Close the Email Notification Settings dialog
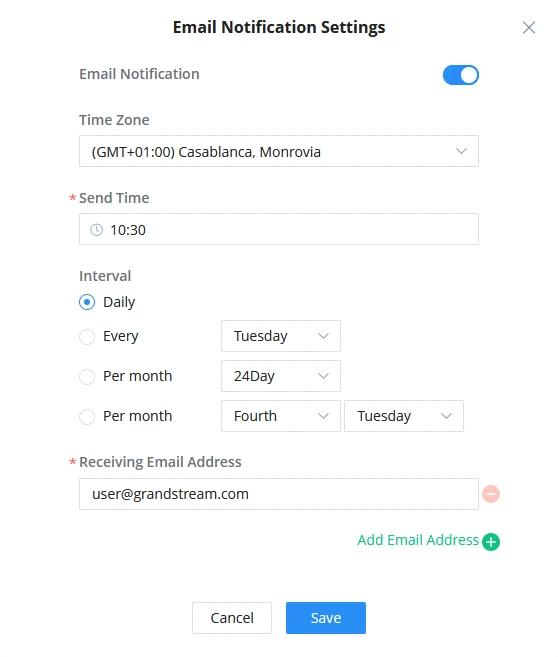The width and height of the screenshot is (558, 657). coord(529,28)
